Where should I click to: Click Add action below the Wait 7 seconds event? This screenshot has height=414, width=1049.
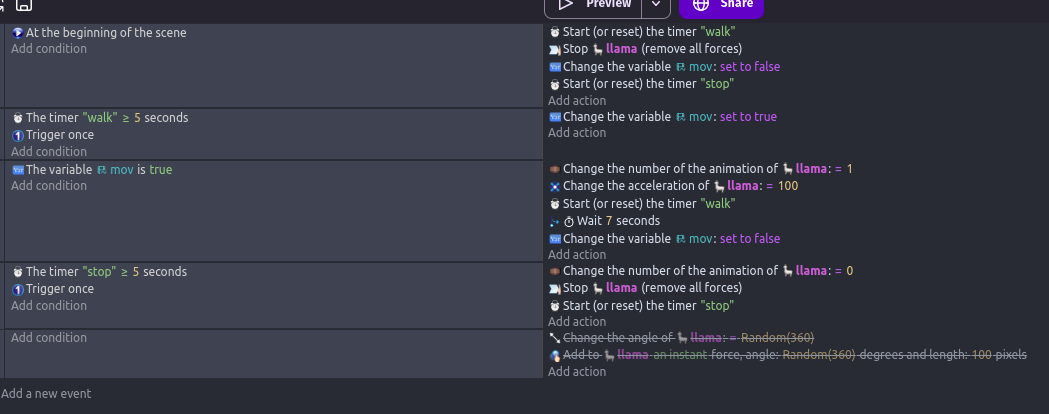pos(577,255)
